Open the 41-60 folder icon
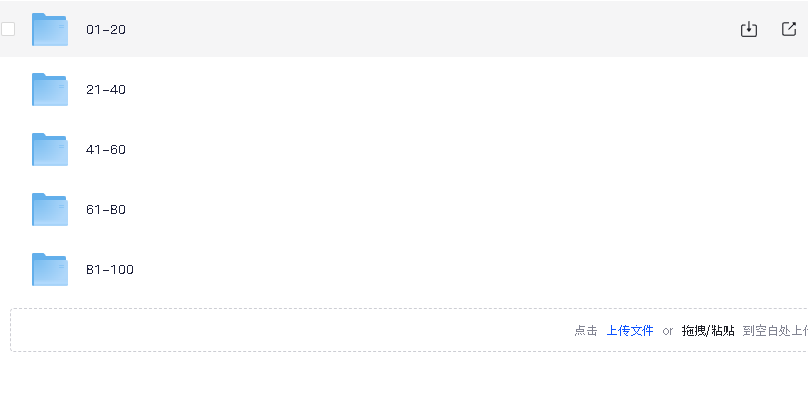Screen dimensions: 808x394 (50, 149)
